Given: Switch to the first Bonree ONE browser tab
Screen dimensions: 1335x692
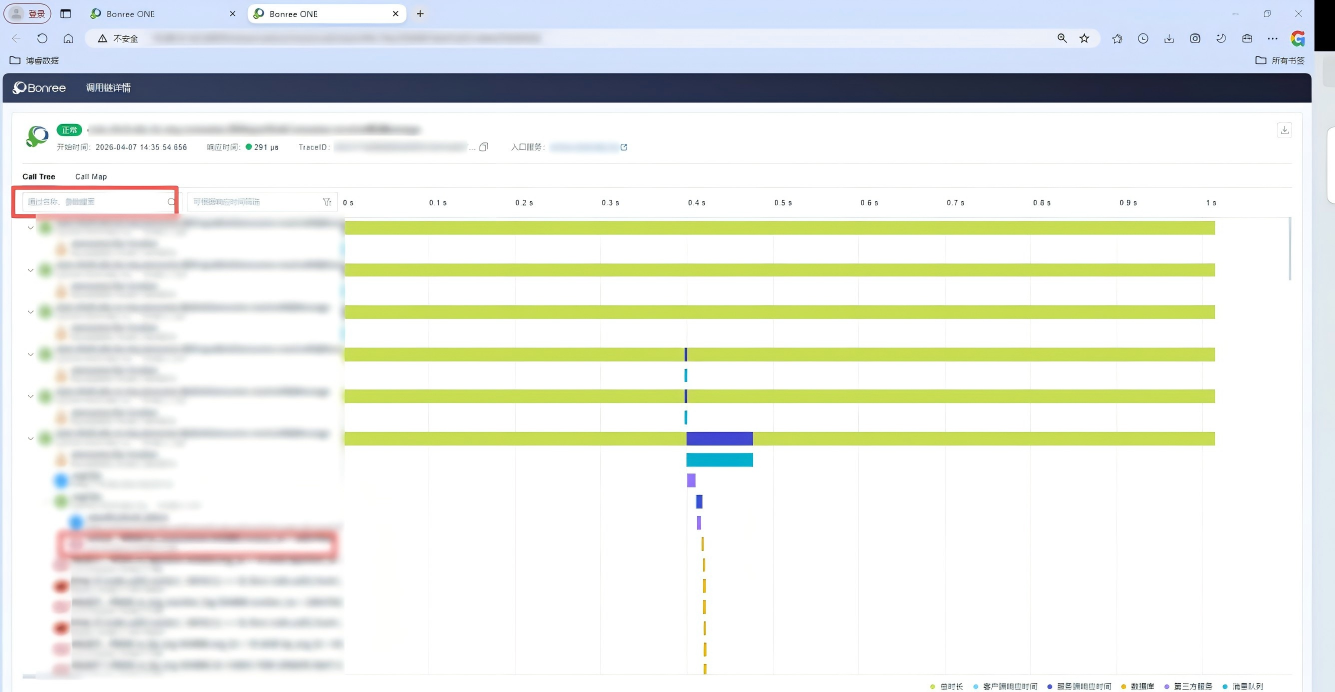Looking at the screenshot, I should pos(162,14).
